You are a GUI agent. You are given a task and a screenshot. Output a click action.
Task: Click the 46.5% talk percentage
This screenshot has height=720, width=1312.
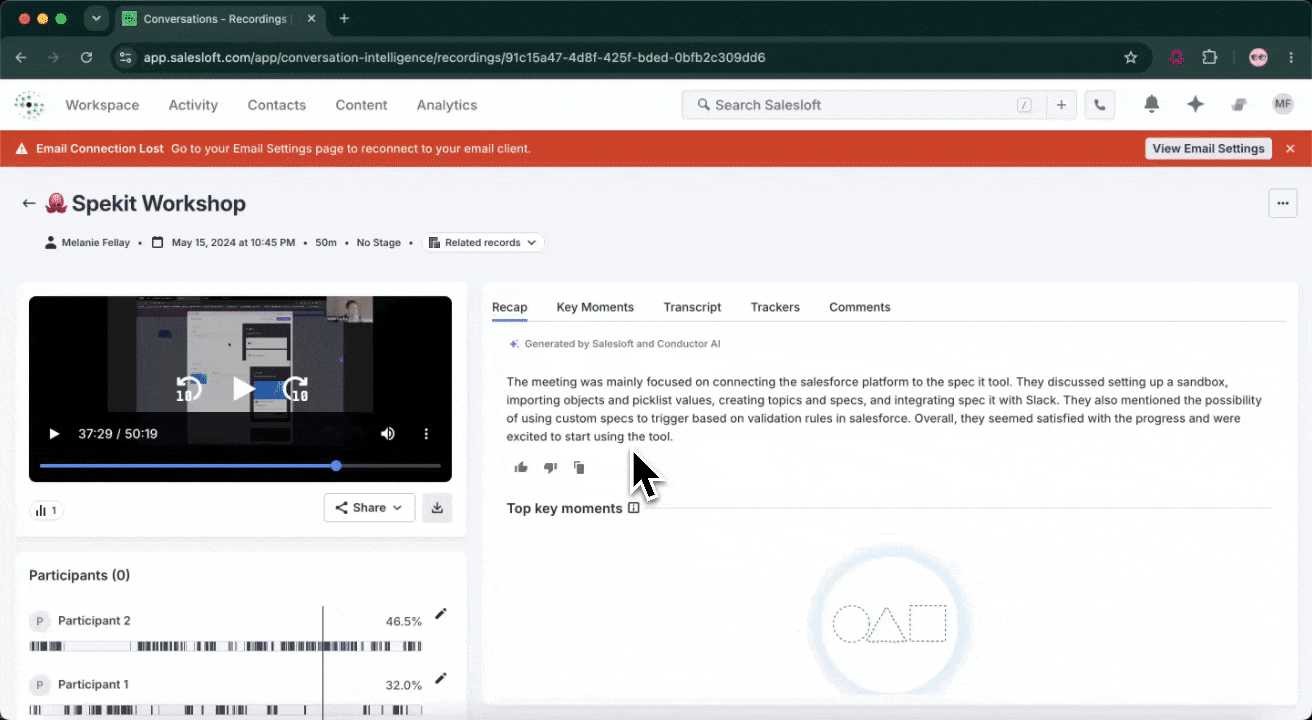pyautogui.click(x=404, y=621)
